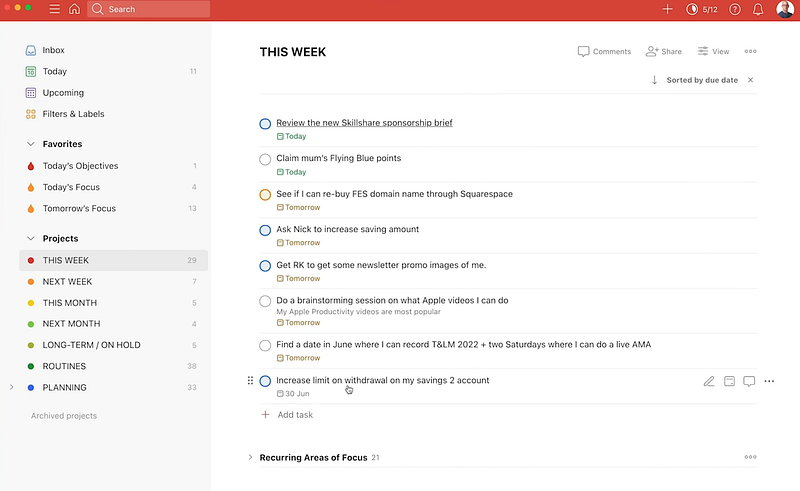Screen dimensions: 800x491
Task: Expand the Recurring Areas of Focus section
Action: [250, 457]
